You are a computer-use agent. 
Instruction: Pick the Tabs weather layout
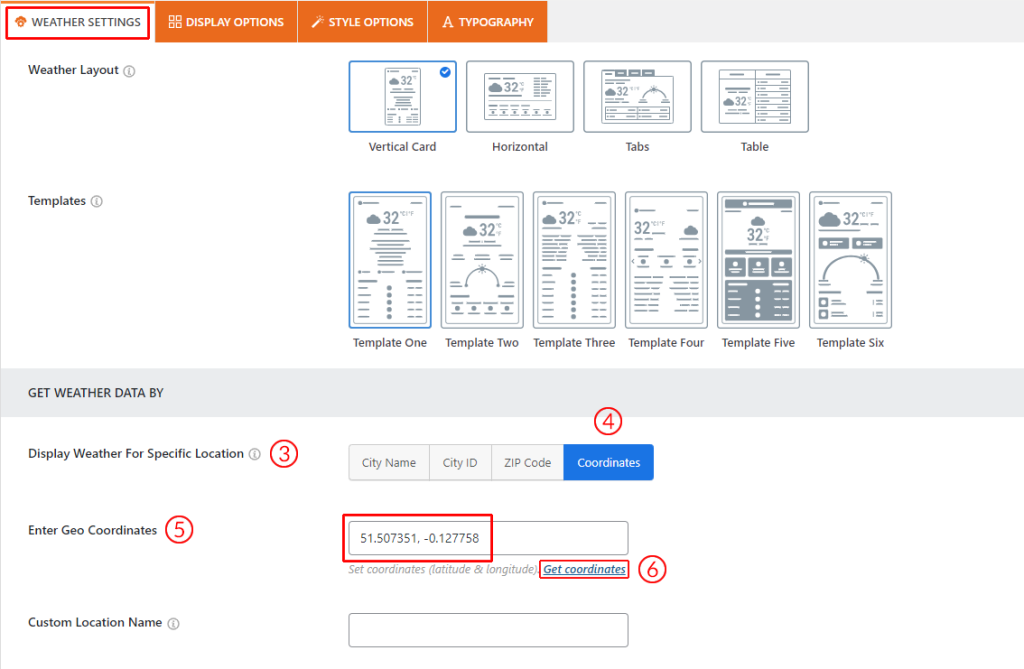[637, 97]
